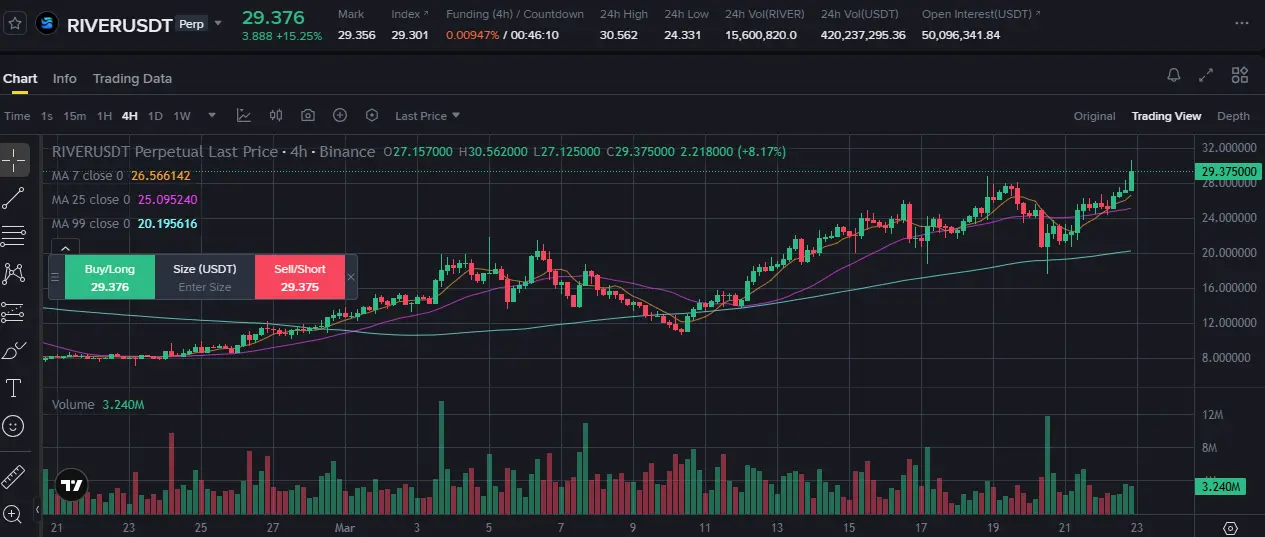The width and height of the screenshot is (1265, 537).
Task: Click the 3.240M volume axis tag
Action: pyautogui.click(x=1221, y=487)
